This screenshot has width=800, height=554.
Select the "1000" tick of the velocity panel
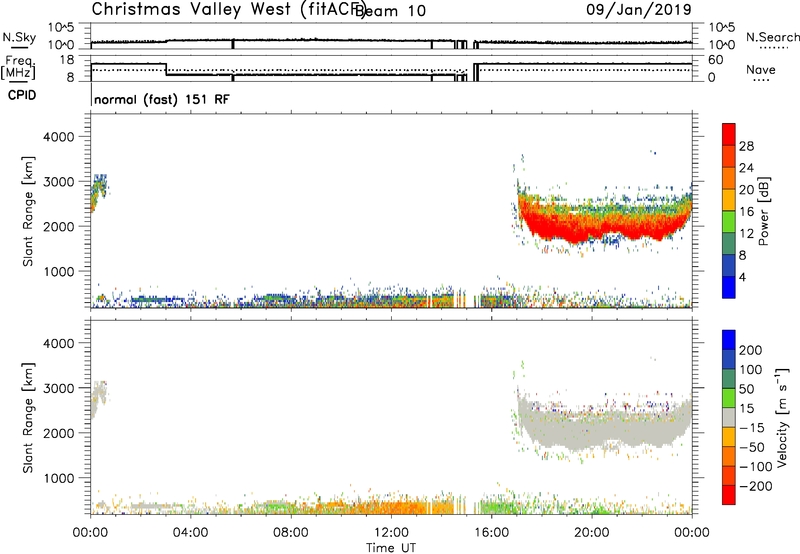point(59,478)
